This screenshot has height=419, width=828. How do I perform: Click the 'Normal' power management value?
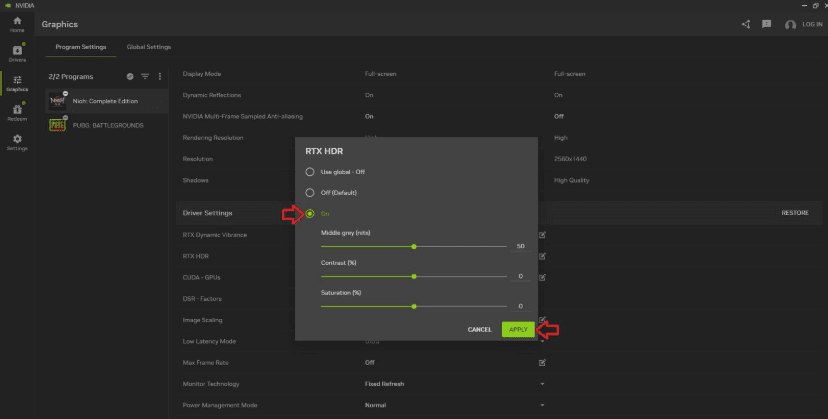pos(375,405)
